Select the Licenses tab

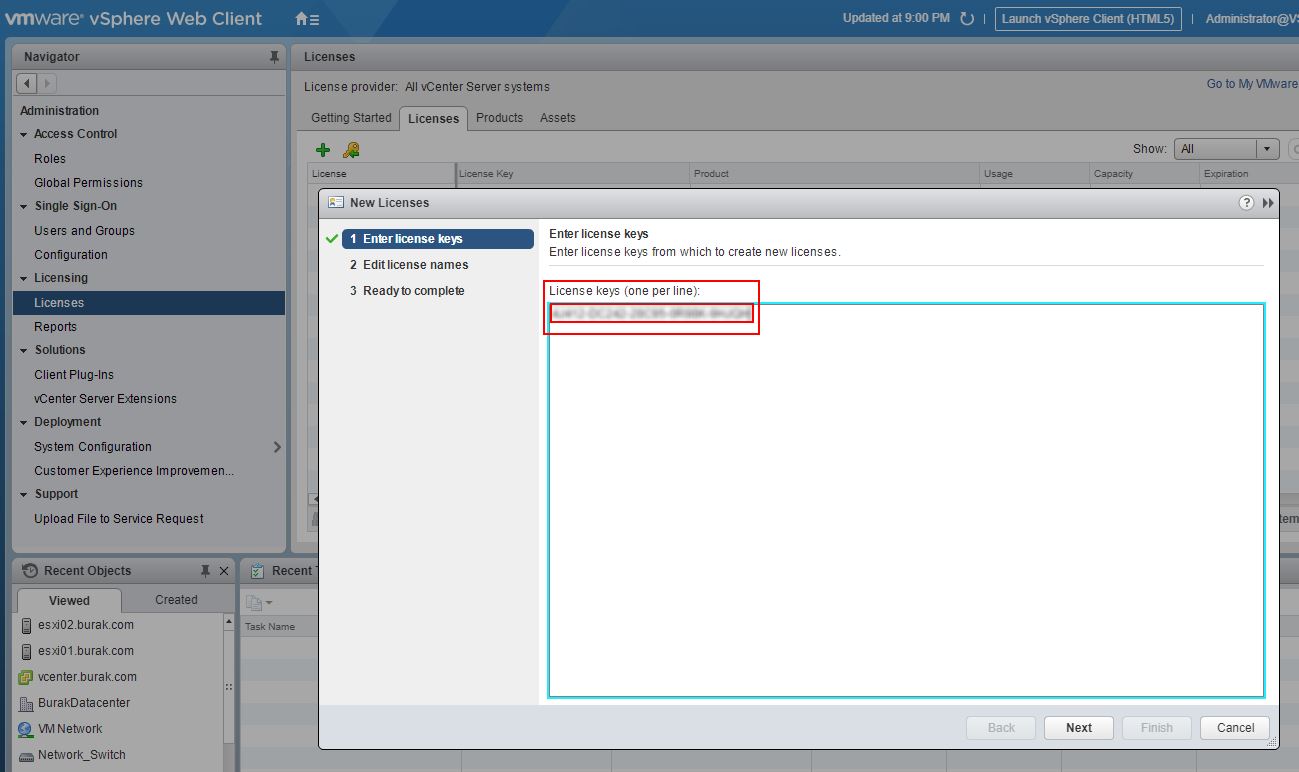(434, 118)
